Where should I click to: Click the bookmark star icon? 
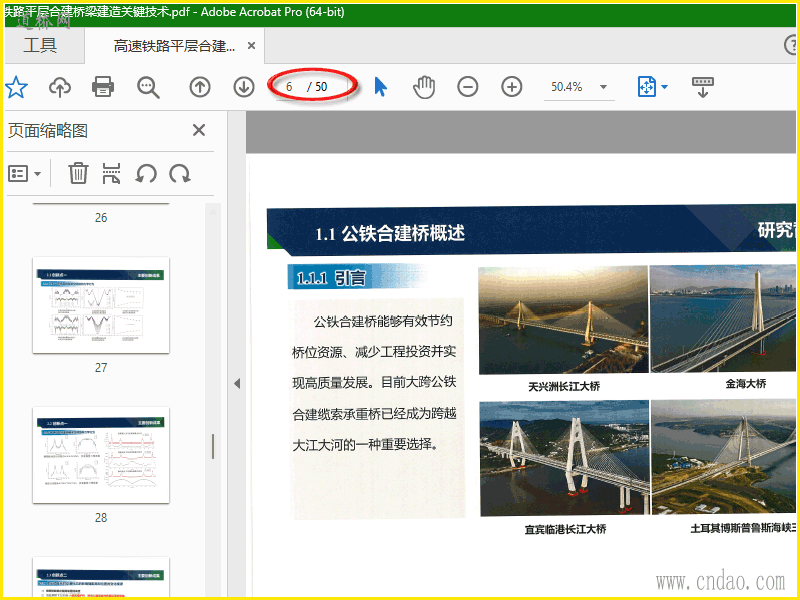point(16,87)
